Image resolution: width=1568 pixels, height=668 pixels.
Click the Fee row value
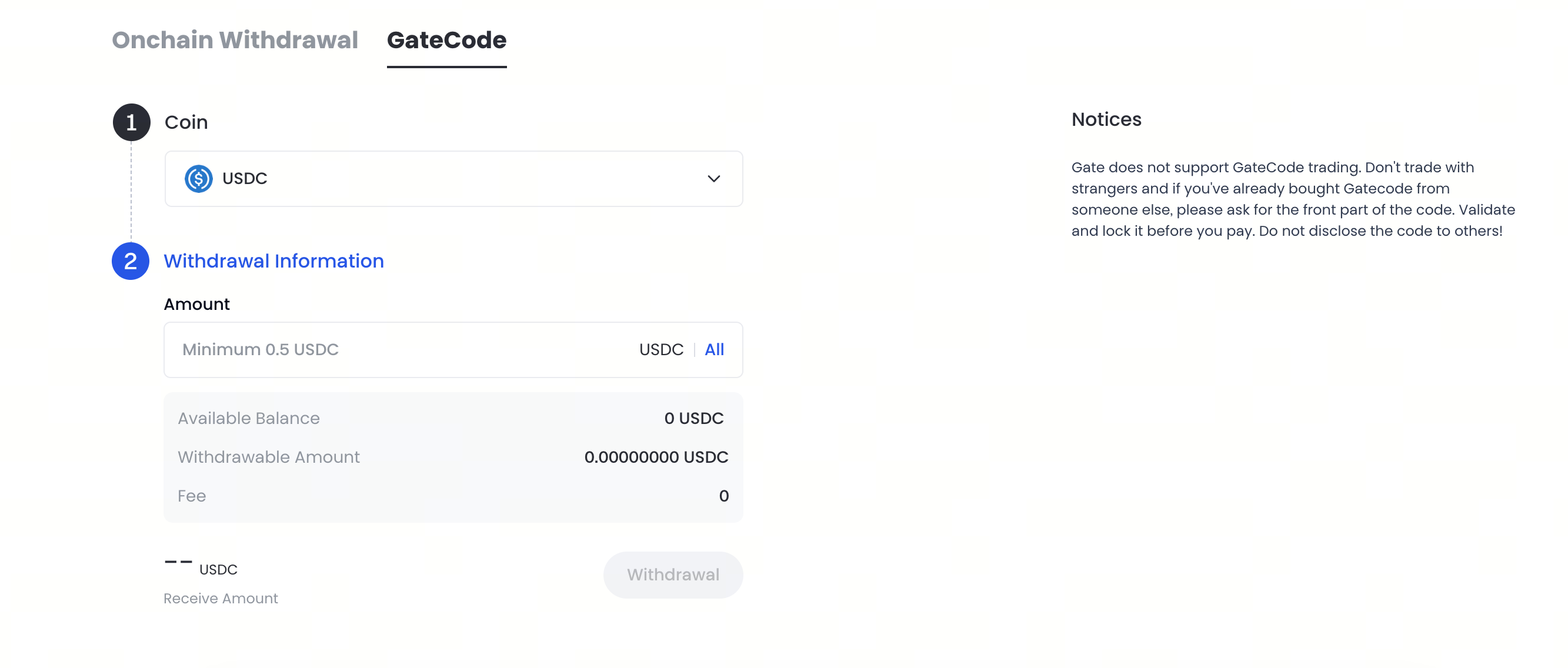[x=723, y=496]
